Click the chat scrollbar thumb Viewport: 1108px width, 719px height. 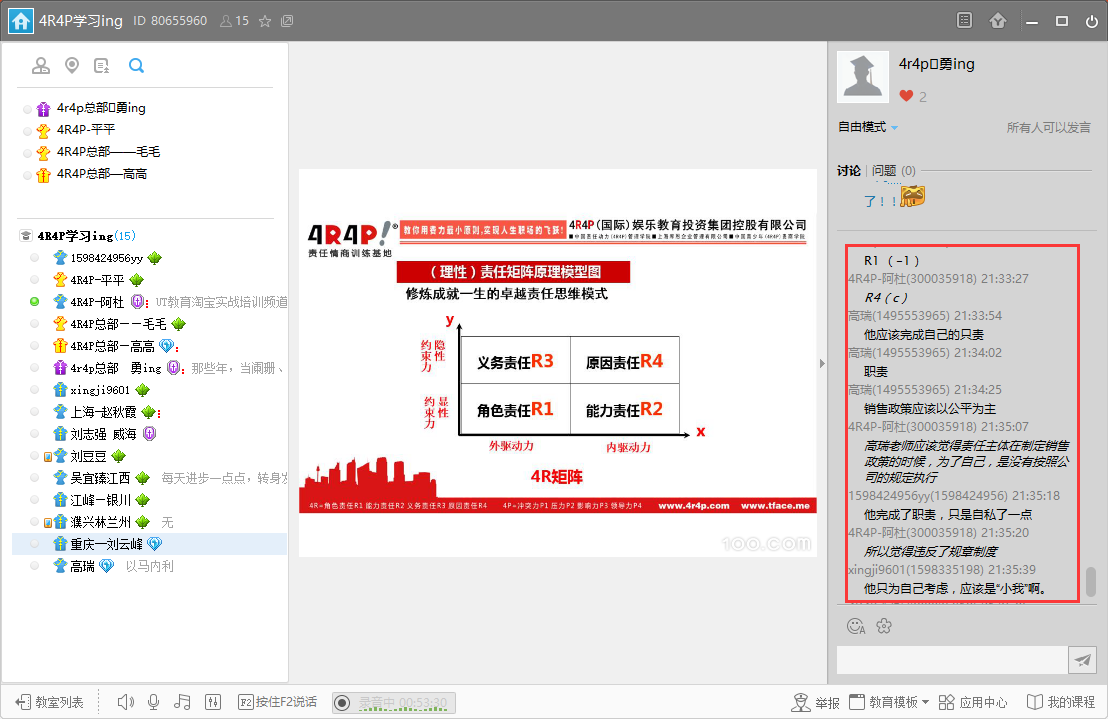tap(1091, 580)
